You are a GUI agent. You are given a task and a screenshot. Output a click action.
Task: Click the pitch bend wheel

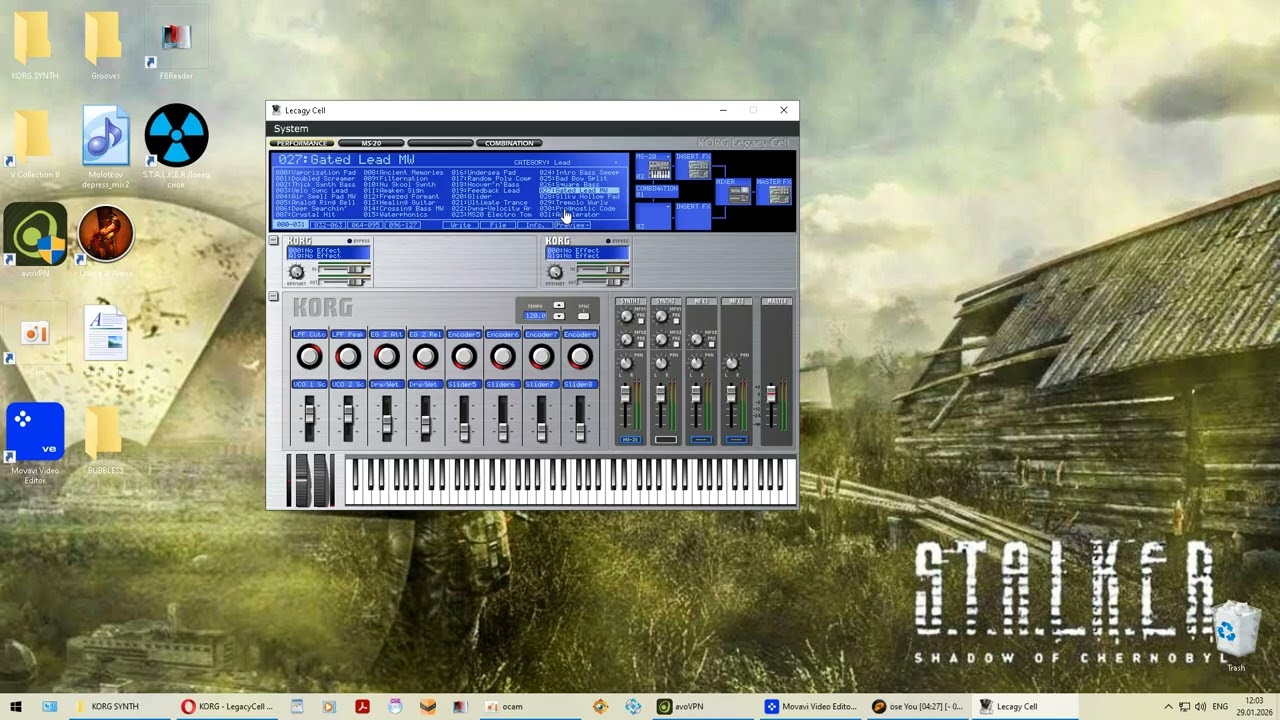tap(302, 480)
